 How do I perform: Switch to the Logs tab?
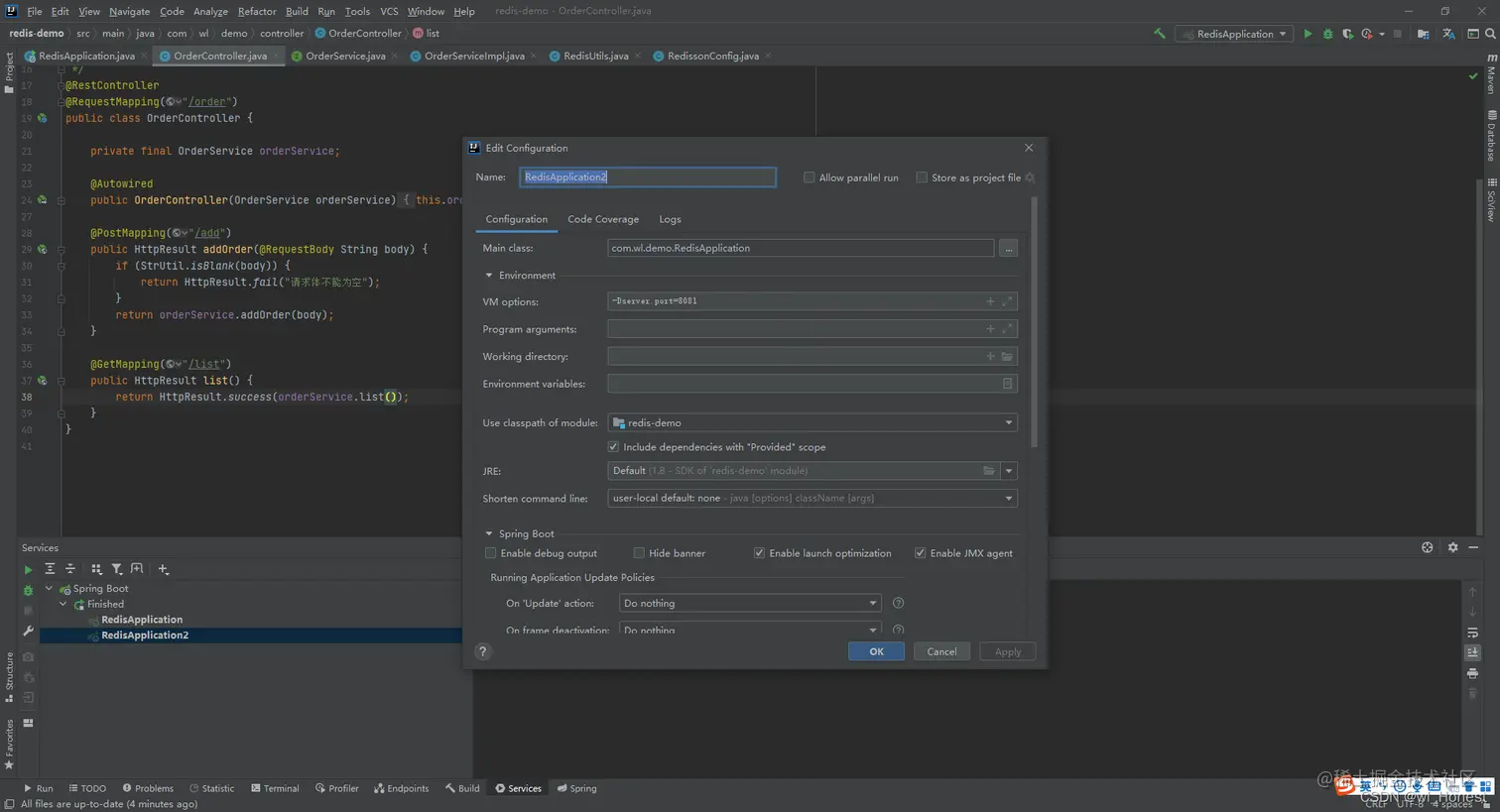tap(670, 219)
